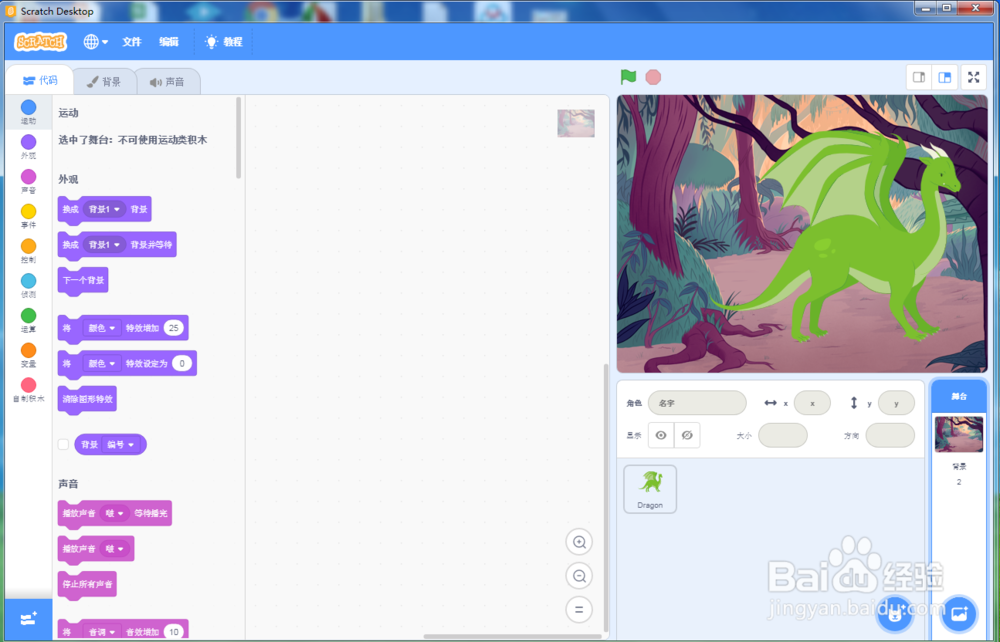Click the sprite x position field
Viewport: 1000px width, 642px height.
812,403
